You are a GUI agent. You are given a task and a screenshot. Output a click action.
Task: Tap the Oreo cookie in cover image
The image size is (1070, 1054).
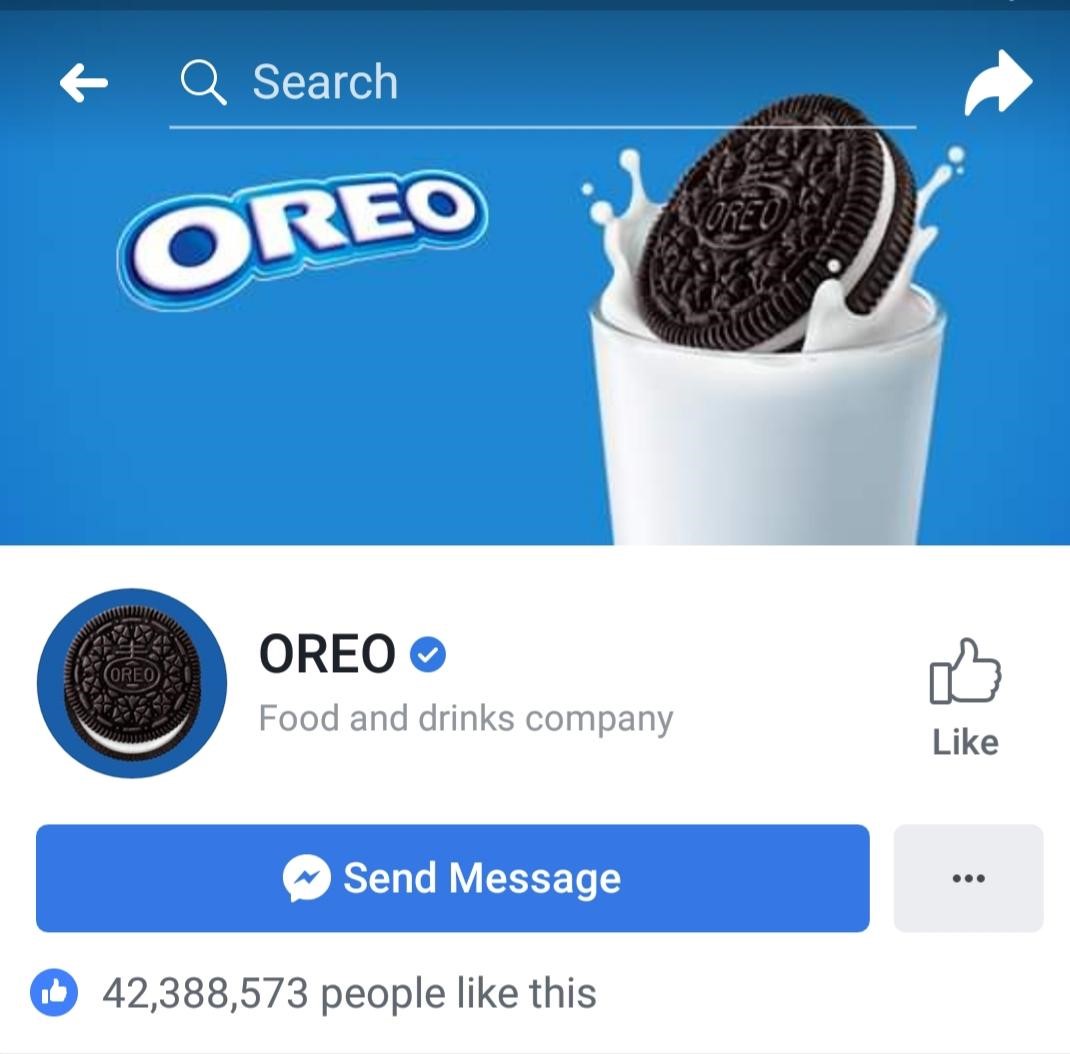click(777, 222)
